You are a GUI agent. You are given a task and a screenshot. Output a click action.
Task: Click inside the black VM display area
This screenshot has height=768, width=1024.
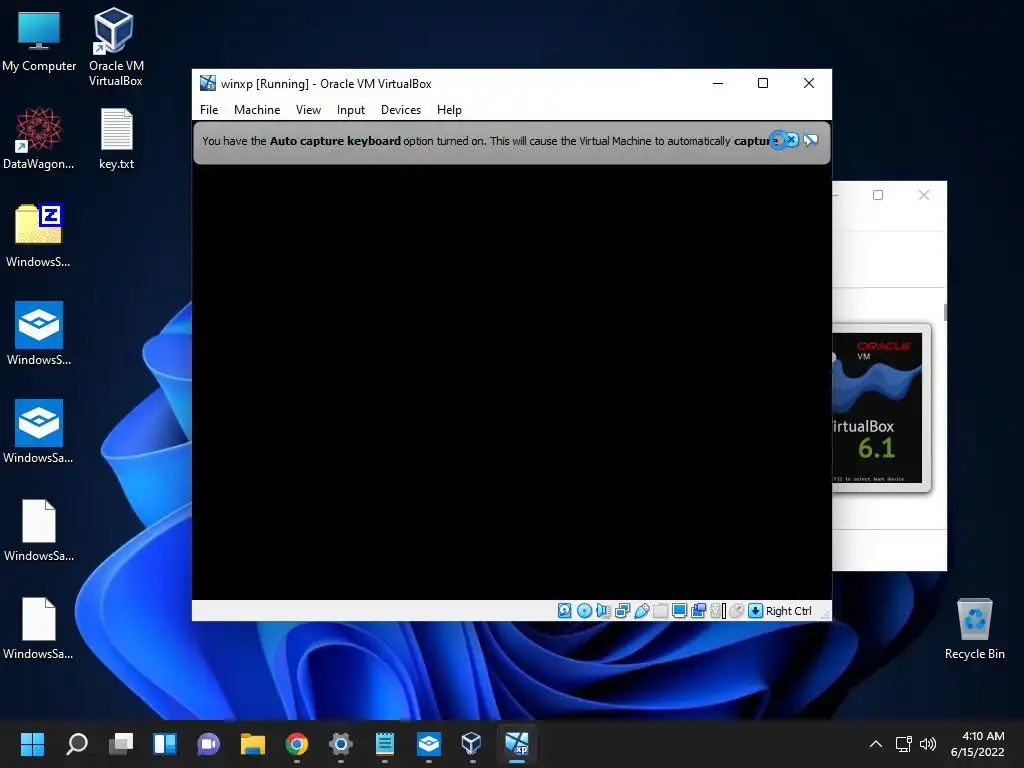511,382
